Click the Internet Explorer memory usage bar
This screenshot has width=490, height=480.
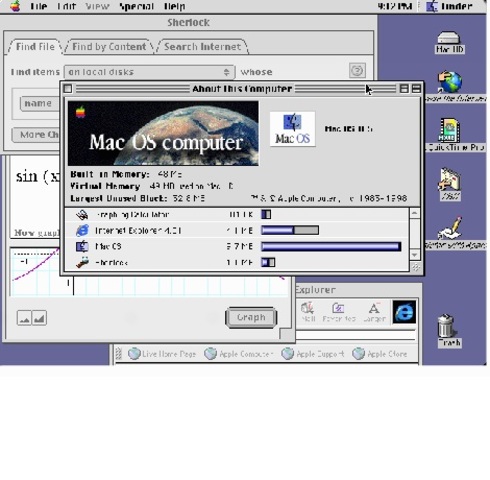pyautogui.click(x=290, y=230)
